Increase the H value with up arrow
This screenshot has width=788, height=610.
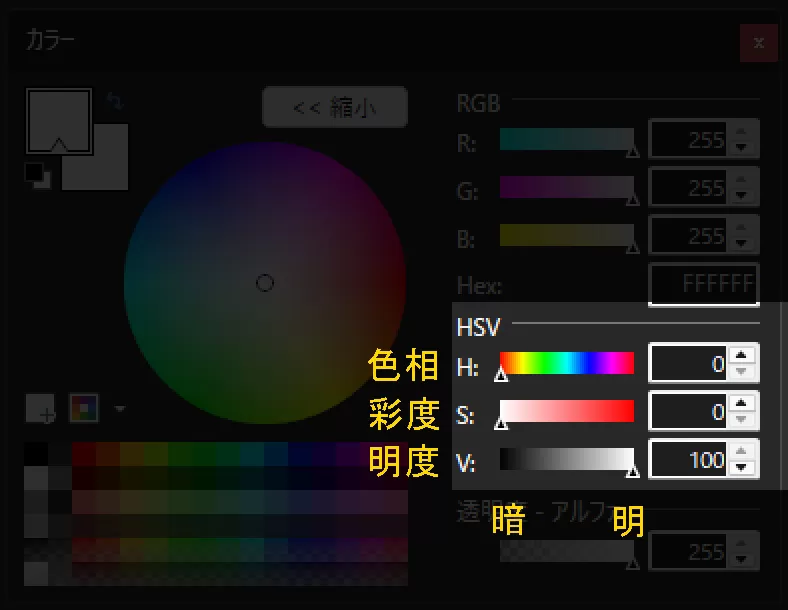coord(741,355)
